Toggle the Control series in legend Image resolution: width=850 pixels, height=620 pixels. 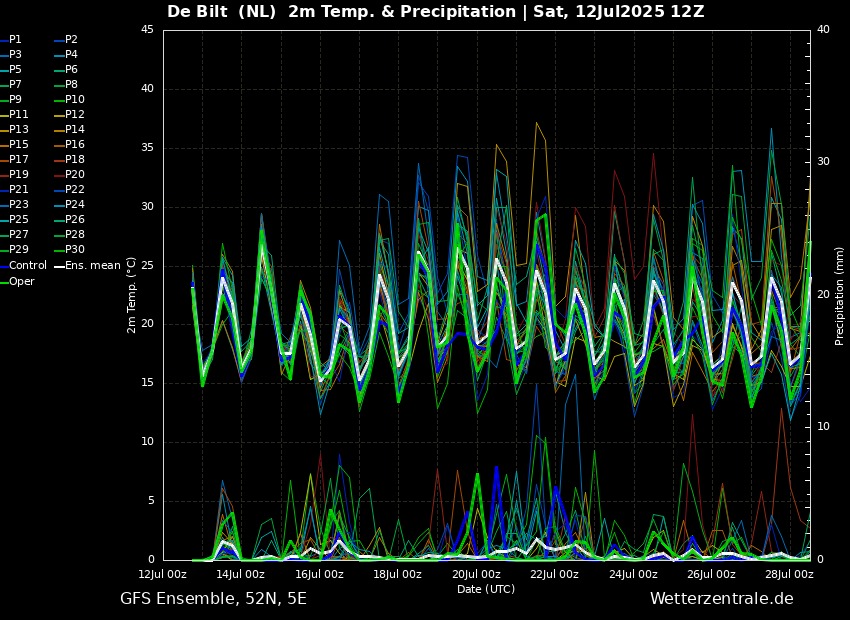click(27, 266)
